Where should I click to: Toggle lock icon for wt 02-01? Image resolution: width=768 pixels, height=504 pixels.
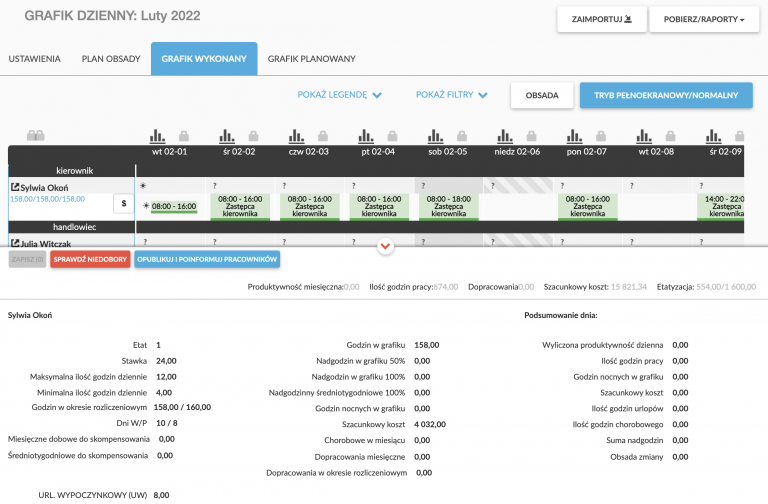(x=184, y=136)
